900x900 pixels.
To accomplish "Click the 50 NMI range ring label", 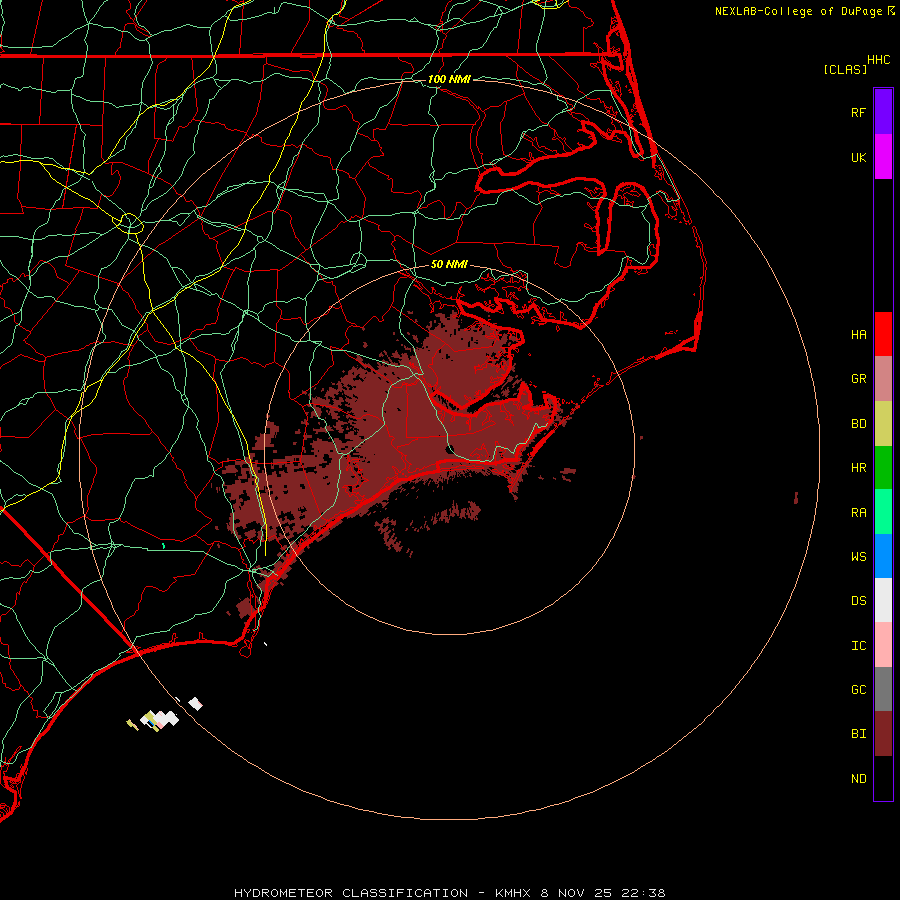I will [449, 264].
